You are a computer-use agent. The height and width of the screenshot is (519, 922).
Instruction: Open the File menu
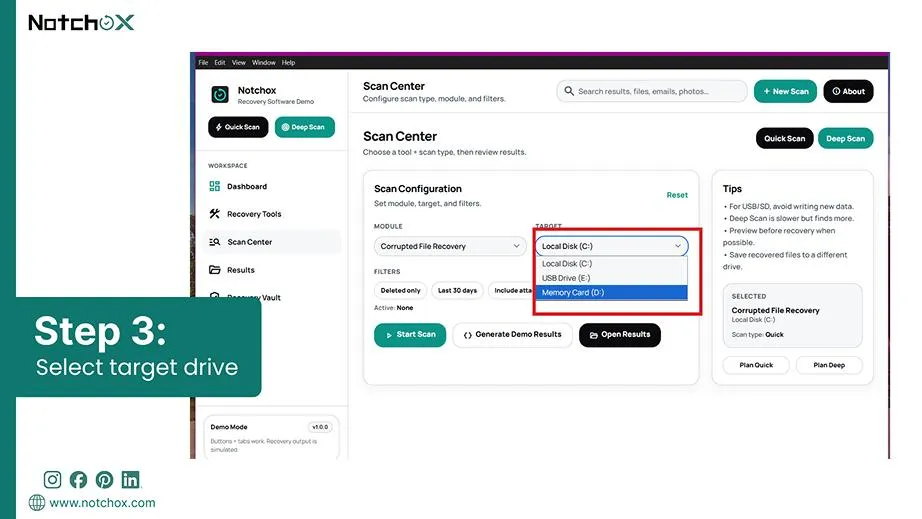coord(203,62)
